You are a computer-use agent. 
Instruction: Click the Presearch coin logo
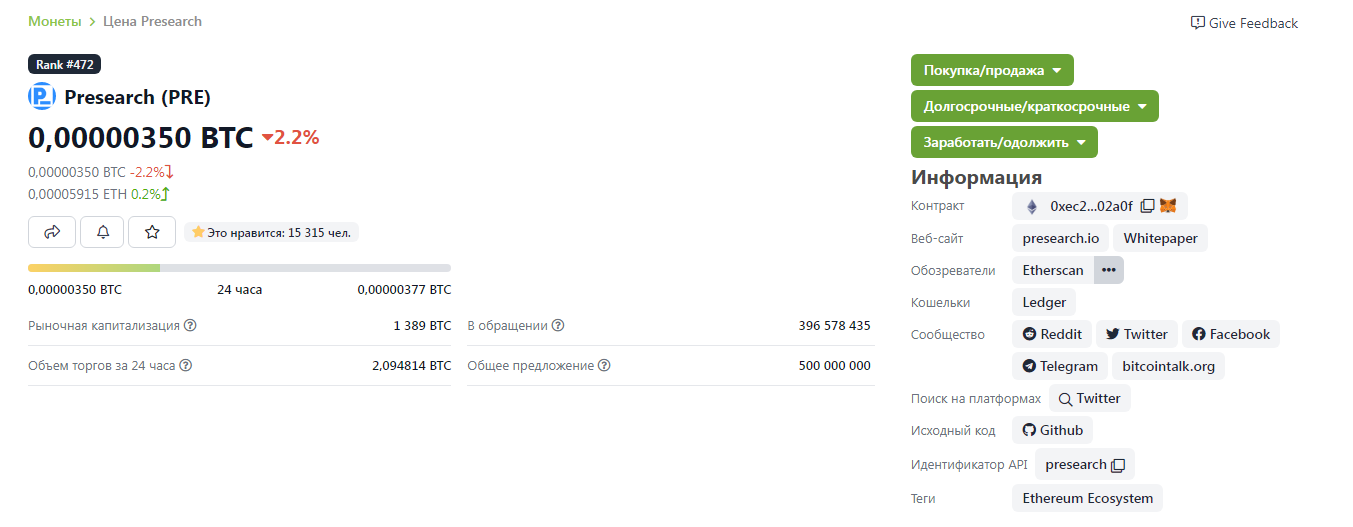(42, 97)
